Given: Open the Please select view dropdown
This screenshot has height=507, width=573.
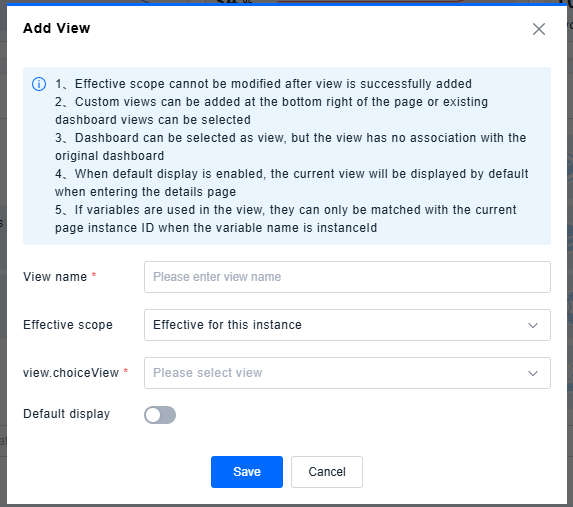Looking at the screenshot, I should pos(347,373).
